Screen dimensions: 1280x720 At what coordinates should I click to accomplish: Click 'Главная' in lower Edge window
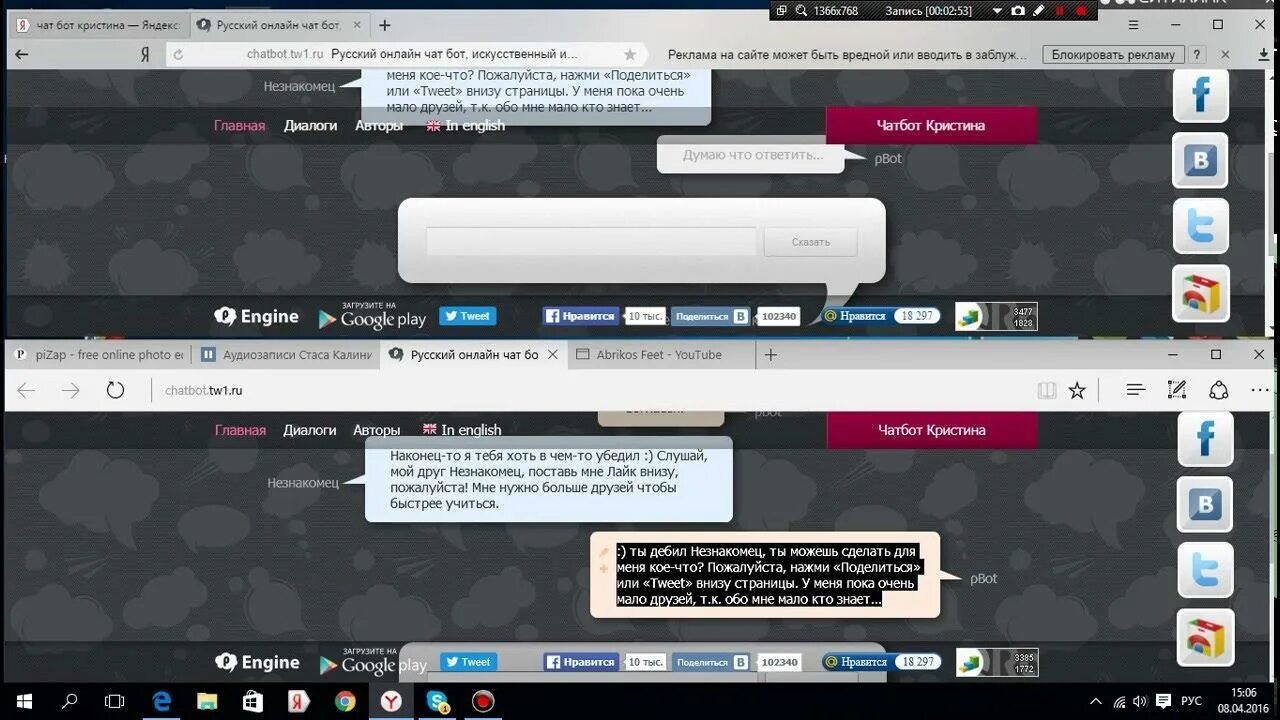[x=240, y=430]
